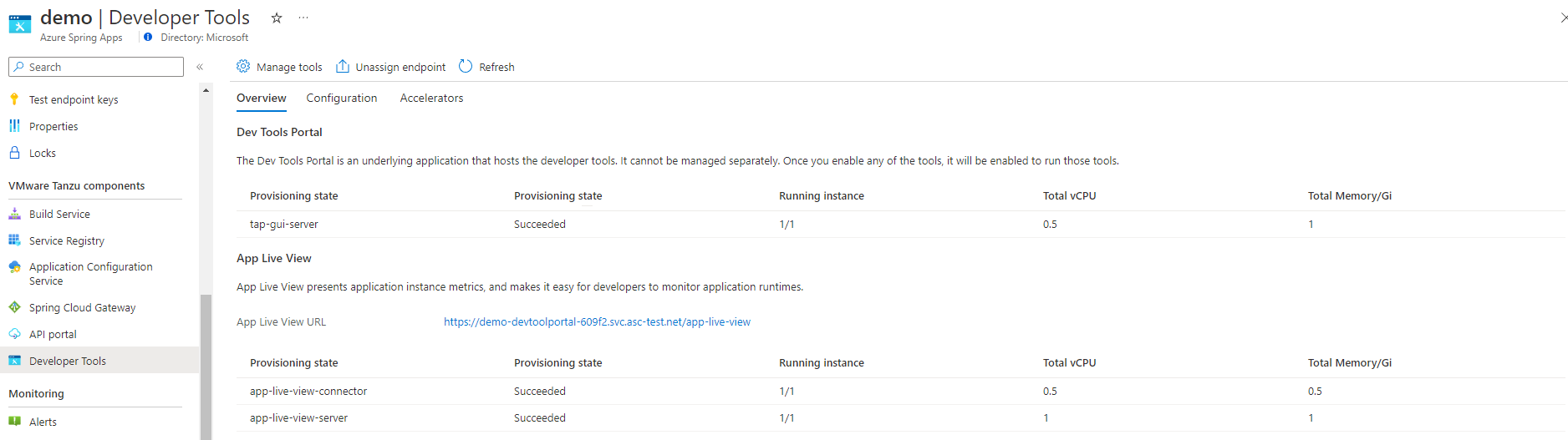Collapse the sidebar with the double-chevron

click(200, 67)
